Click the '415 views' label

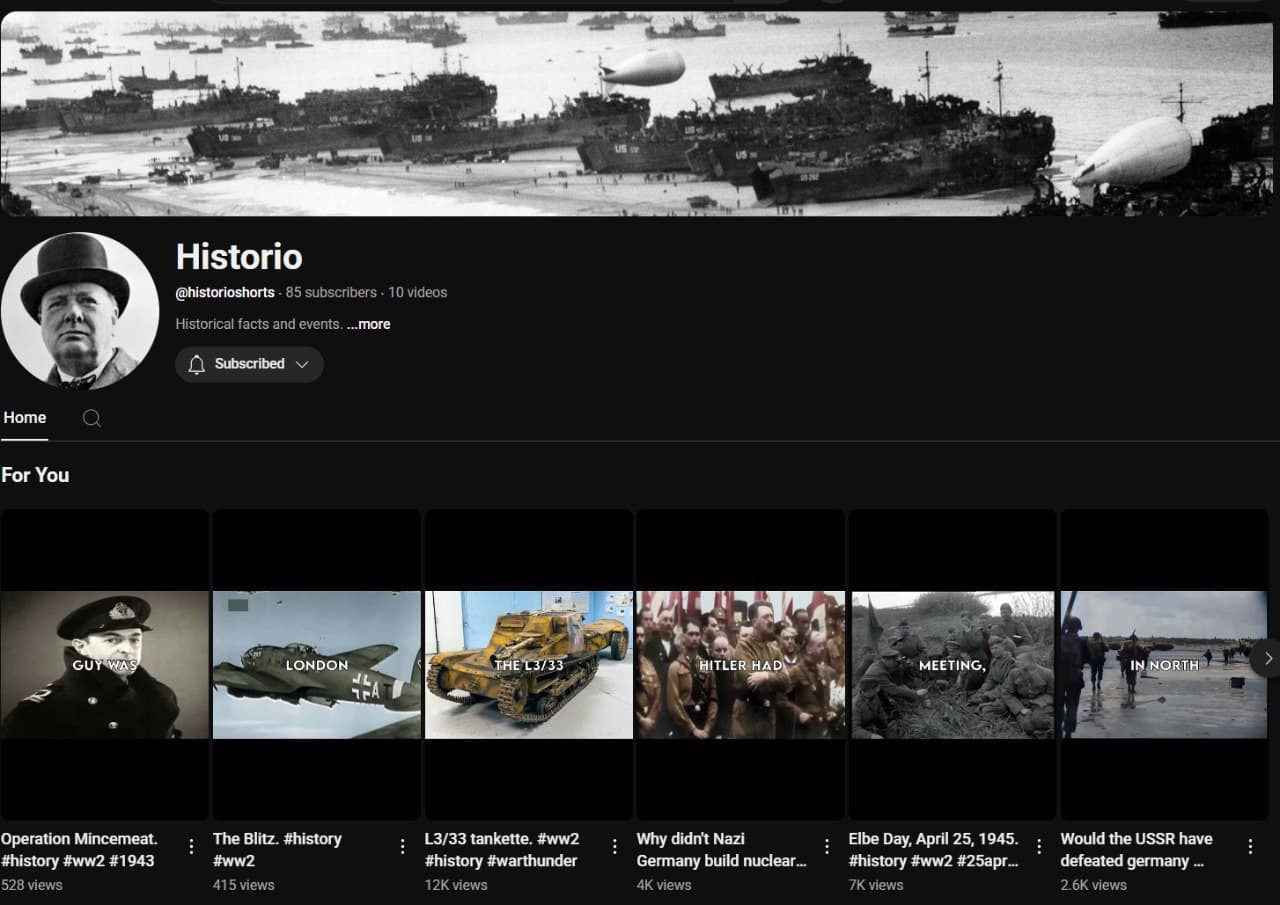(244, 885)
